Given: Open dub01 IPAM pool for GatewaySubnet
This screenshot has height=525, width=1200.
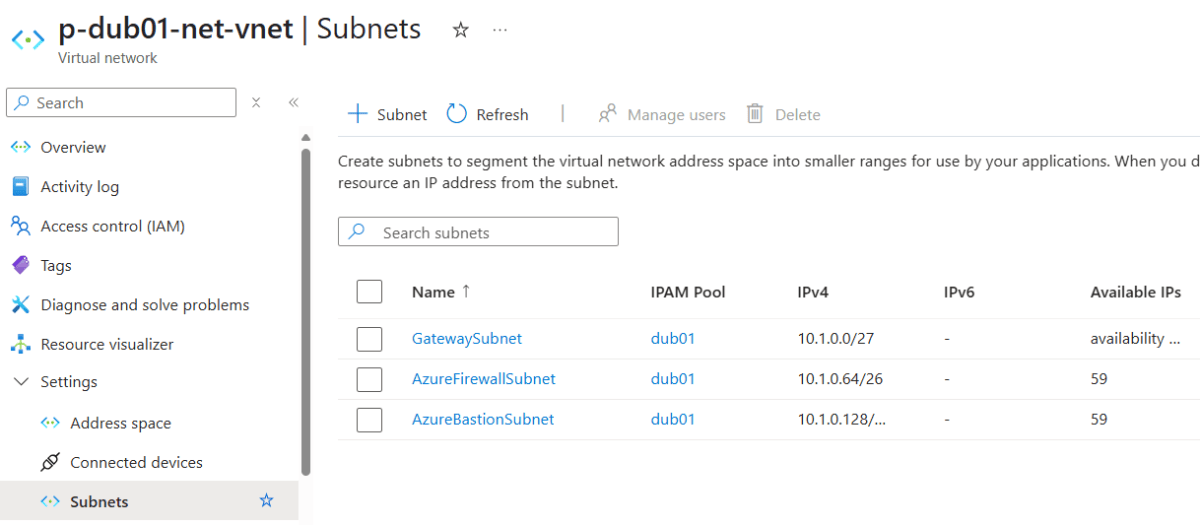Looking at the screenshot, I should pos(672,339).
